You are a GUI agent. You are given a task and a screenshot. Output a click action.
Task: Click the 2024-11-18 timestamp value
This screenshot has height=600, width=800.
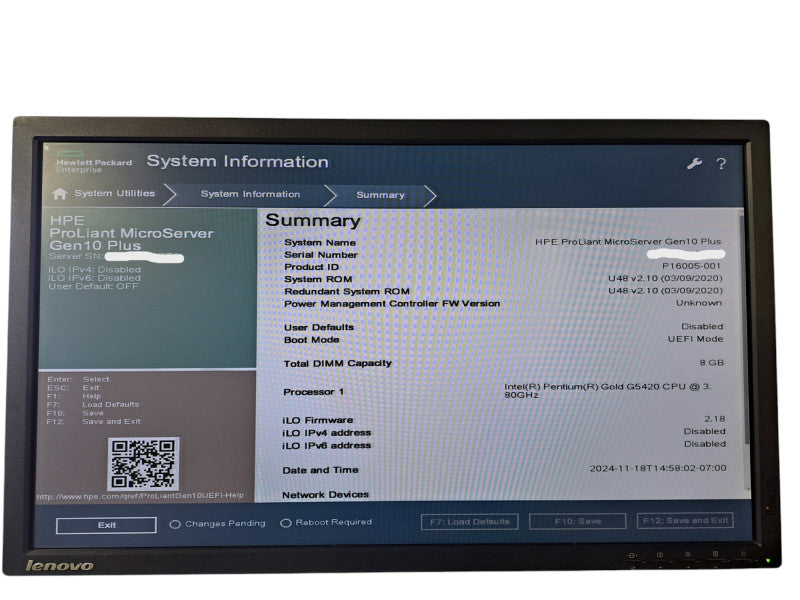pos(658,468)
